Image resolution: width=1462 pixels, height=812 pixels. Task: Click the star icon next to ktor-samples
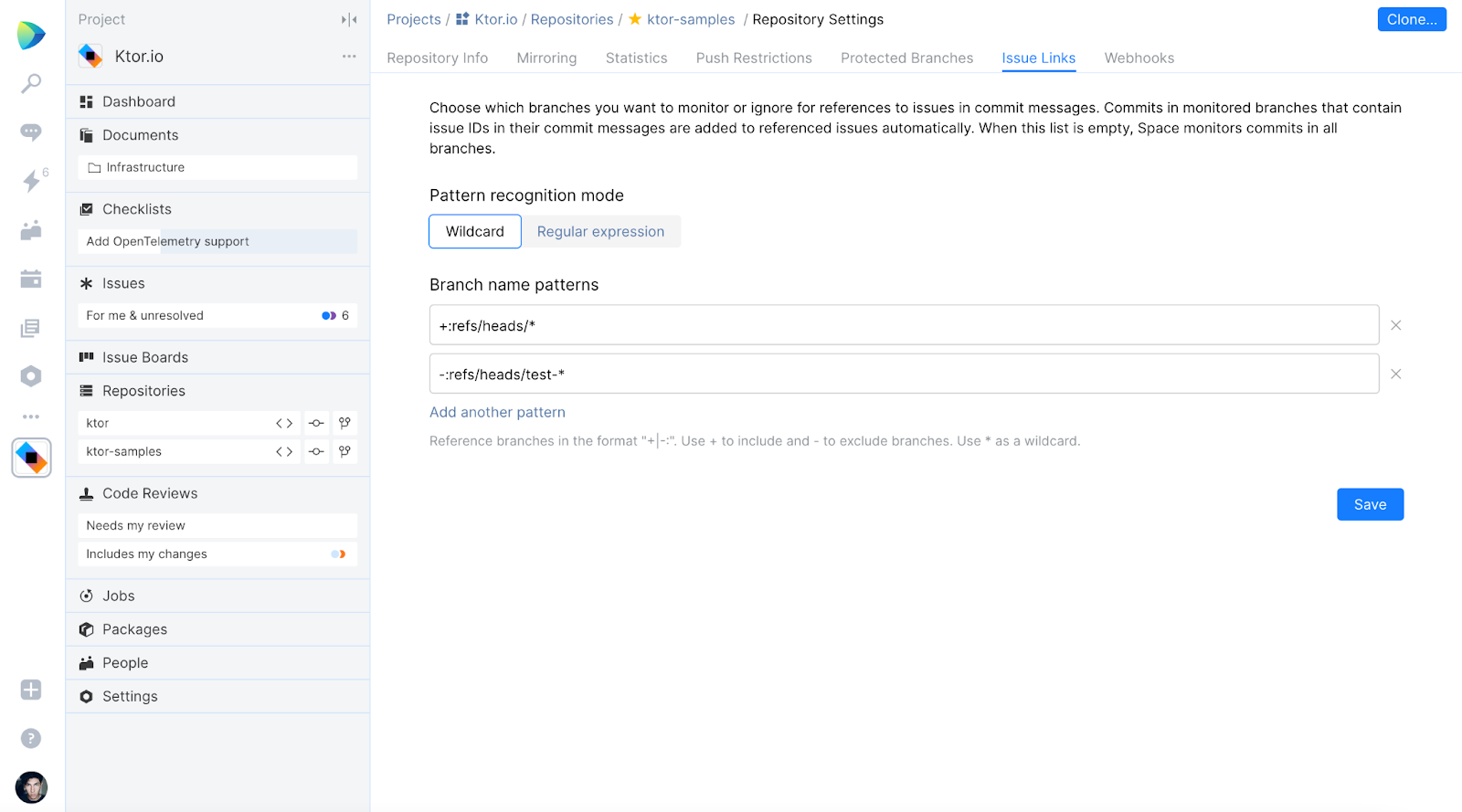point(635,19)
